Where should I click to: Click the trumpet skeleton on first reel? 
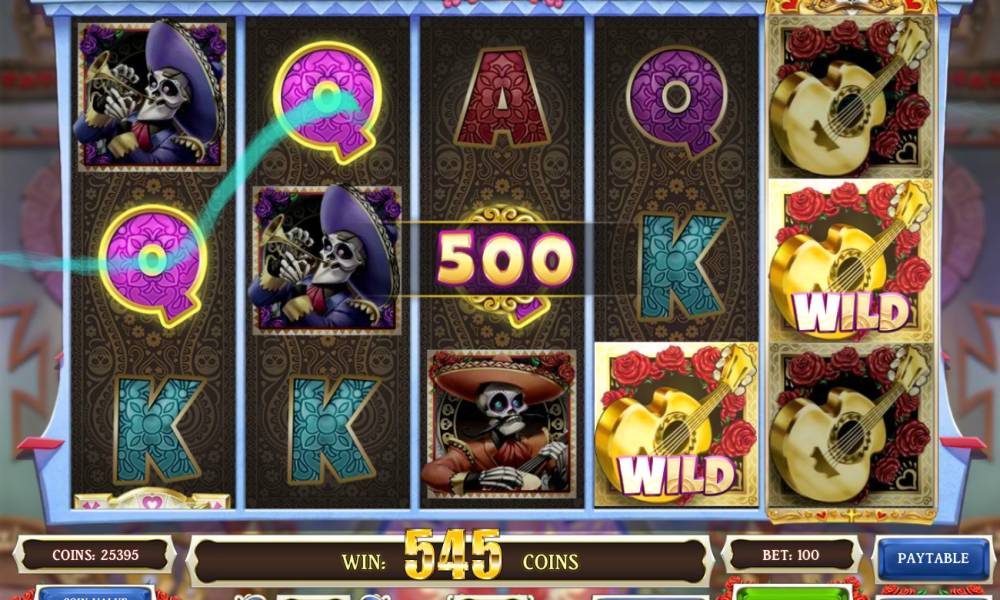coord(152,96)
